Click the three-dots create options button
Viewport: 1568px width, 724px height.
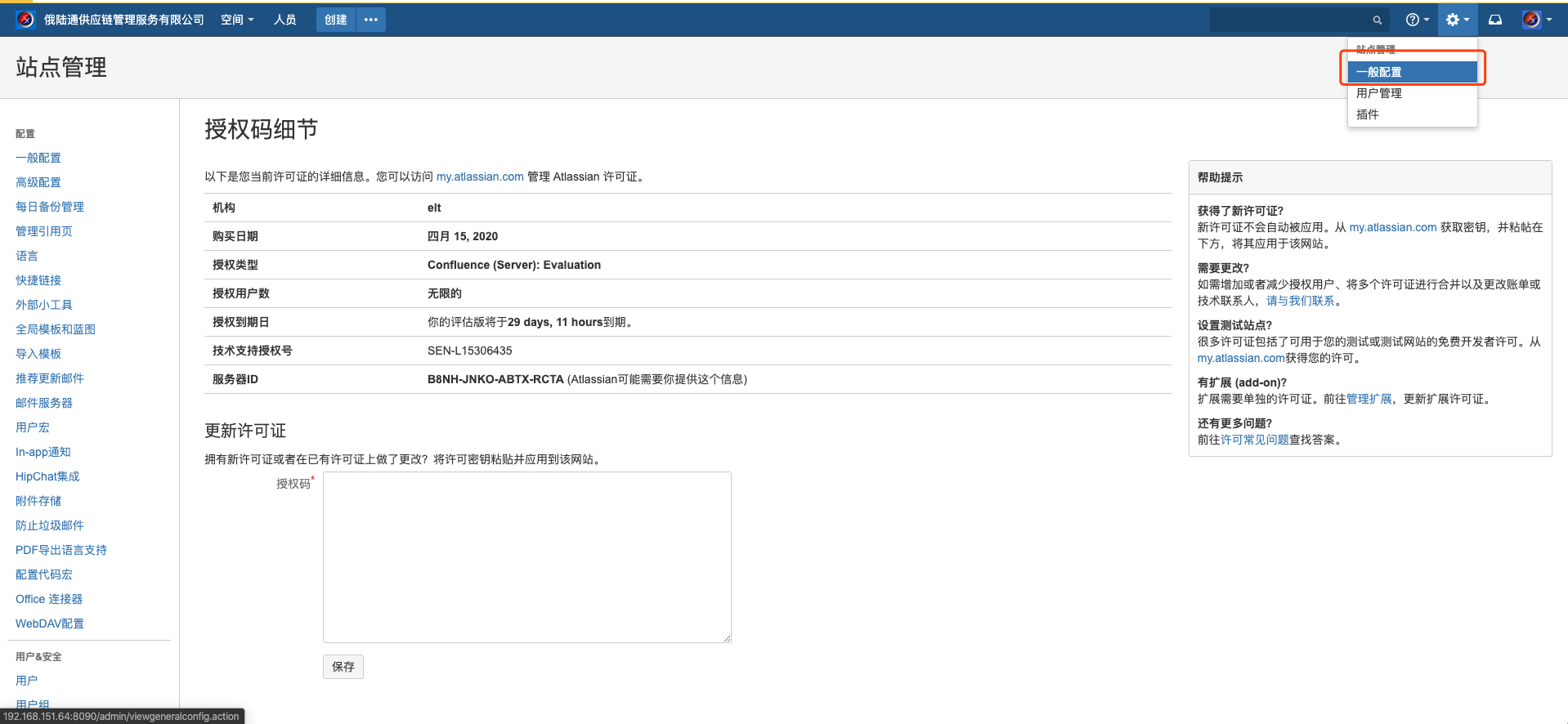coord(371,20)
